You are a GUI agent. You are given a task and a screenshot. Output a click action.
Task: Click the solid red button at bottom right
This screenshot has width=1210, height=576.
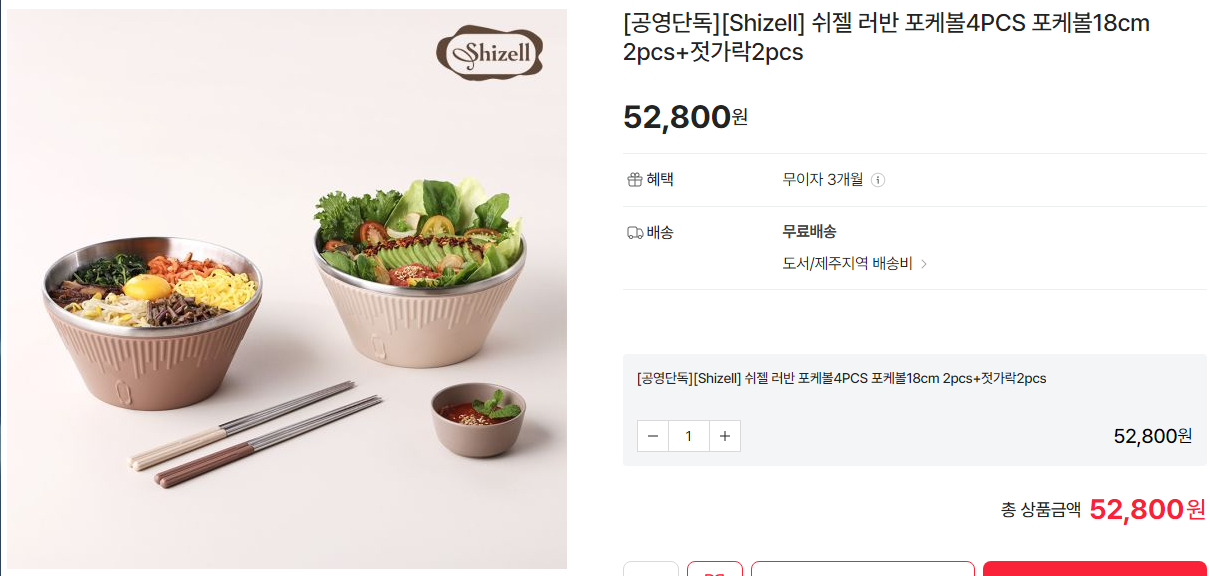(x=1094, y=569)
